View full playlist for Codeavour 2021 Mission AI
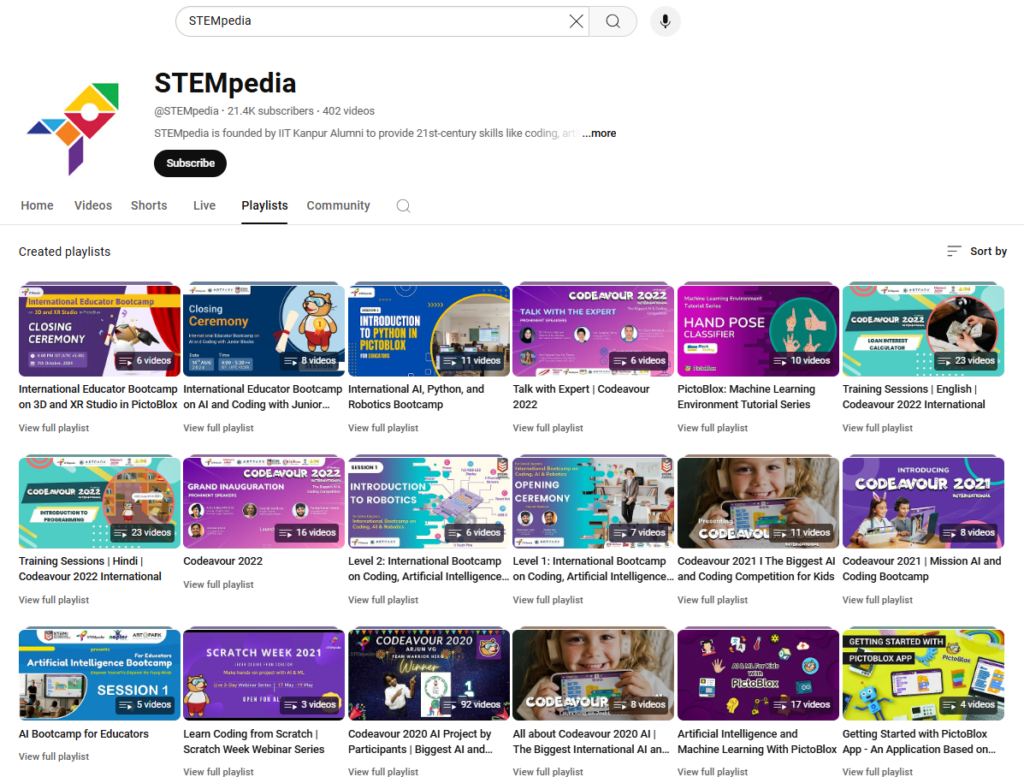 (877, 600)
